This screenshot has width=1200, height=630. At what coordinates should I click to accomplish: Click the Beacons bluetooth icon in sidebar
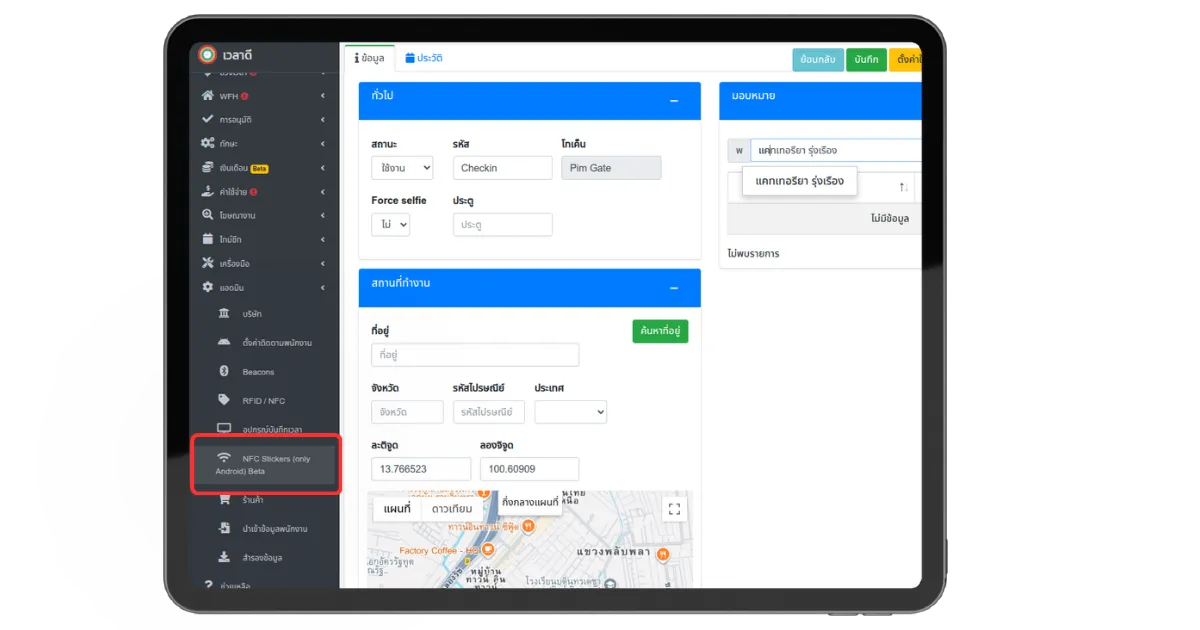[x=224, y=371]
